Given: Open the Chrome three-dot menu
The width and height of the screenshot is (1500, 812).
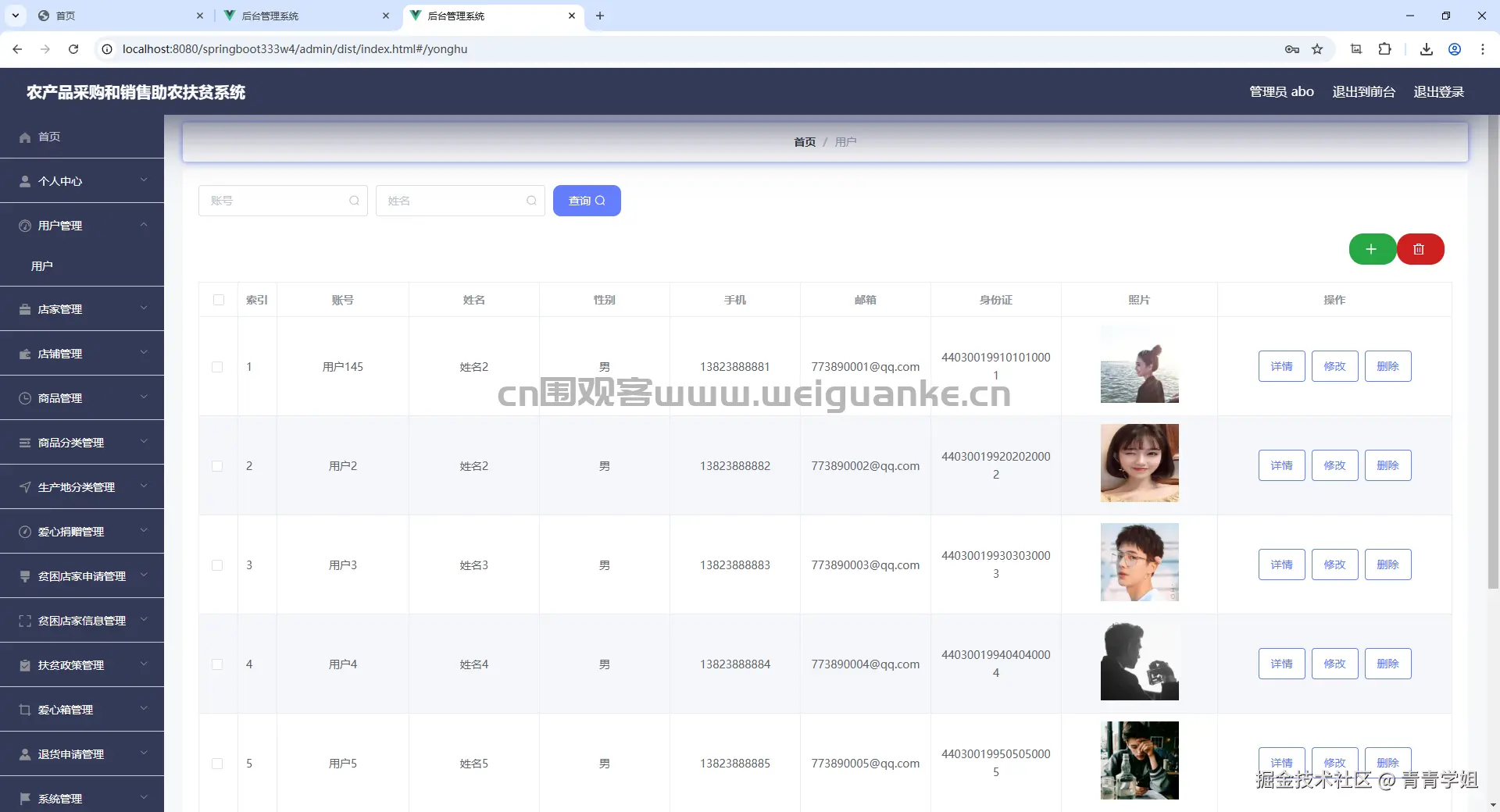Looking at the screenshot, I should (x=1483, y=49).
